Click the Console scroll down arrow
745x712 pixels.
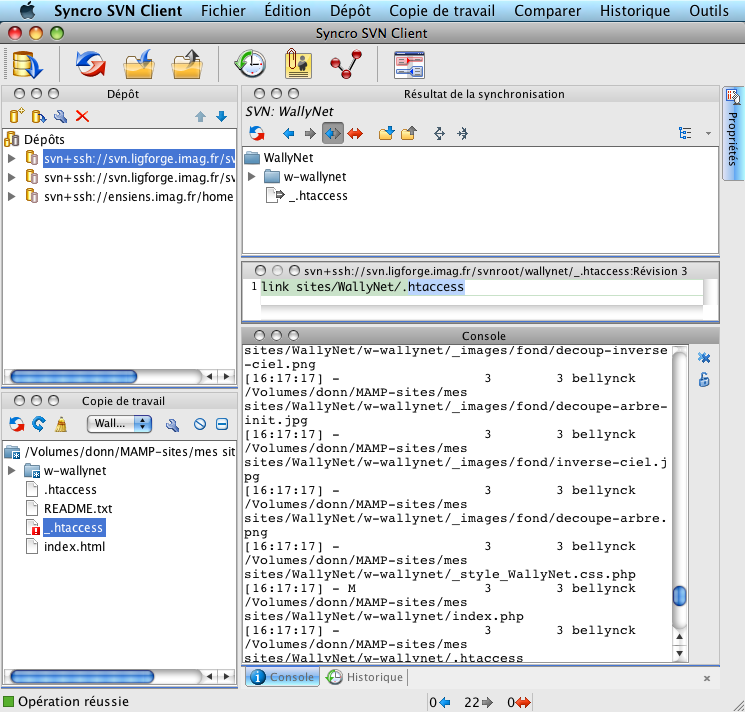point(679,654)
